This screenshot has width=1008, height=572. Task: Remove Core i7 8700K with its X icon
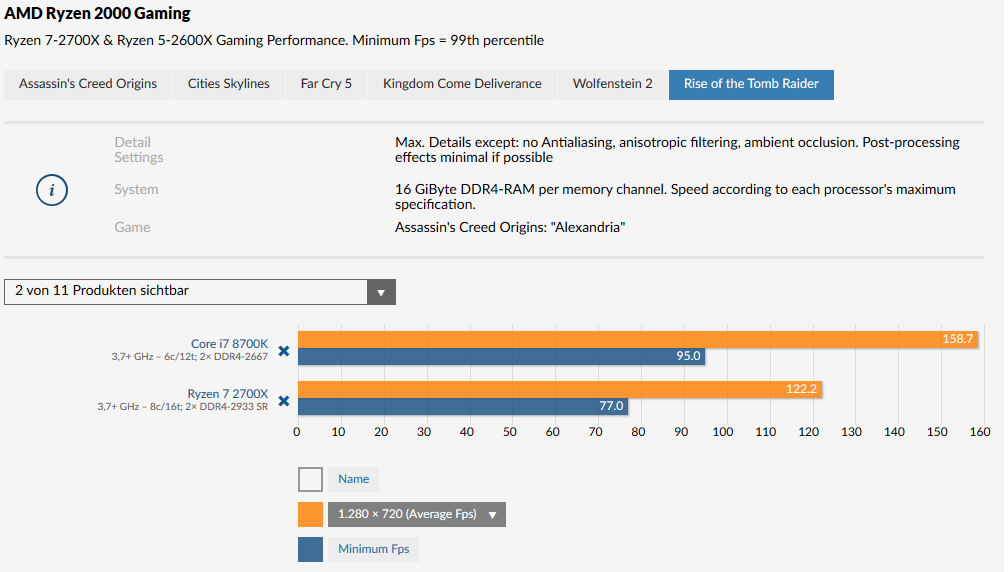tap(284, 351)
